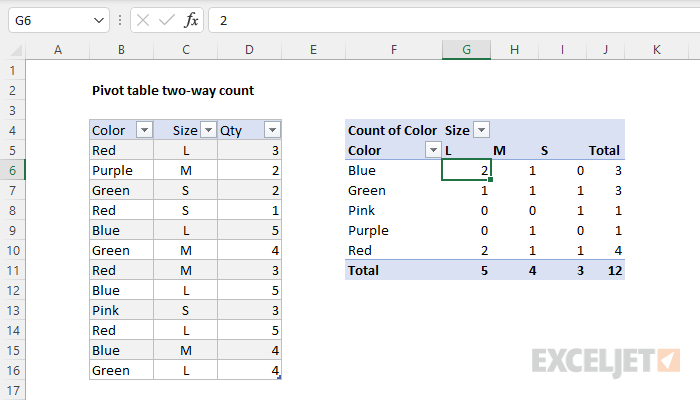Open the source table Size filter dropdown
Image resolution: width=700 pixels, height=400 pixels.
(208, 130)
